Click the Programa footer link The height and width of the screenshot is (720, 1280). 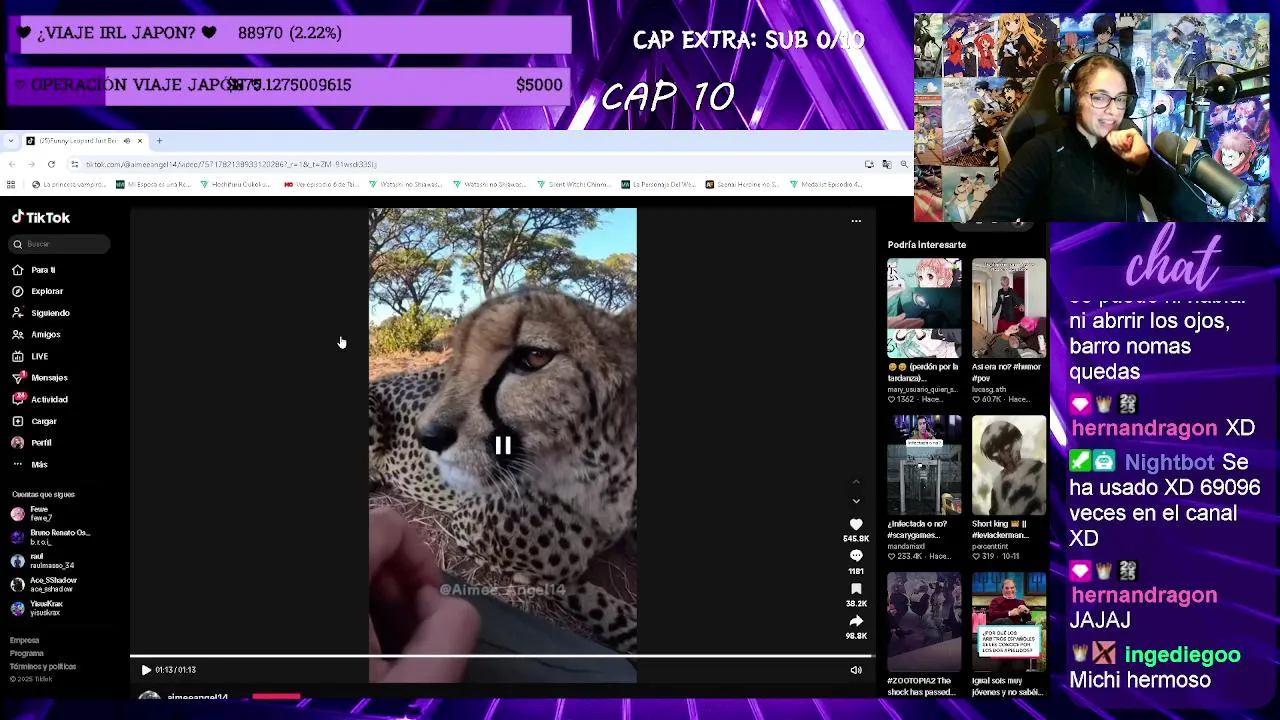click(x=27, y=653)
